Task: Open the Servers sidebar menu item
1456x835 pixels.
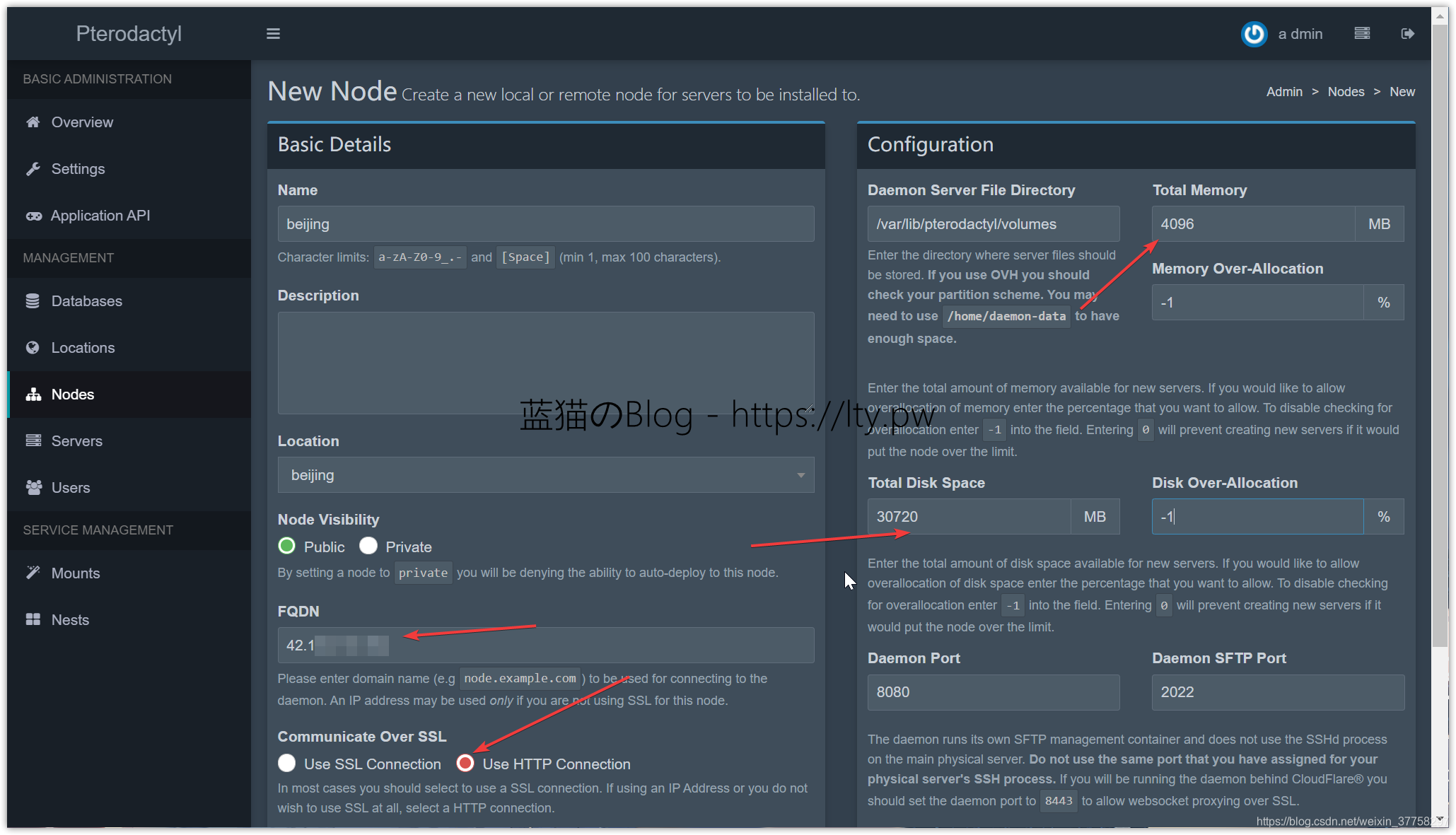Action: 76,441
